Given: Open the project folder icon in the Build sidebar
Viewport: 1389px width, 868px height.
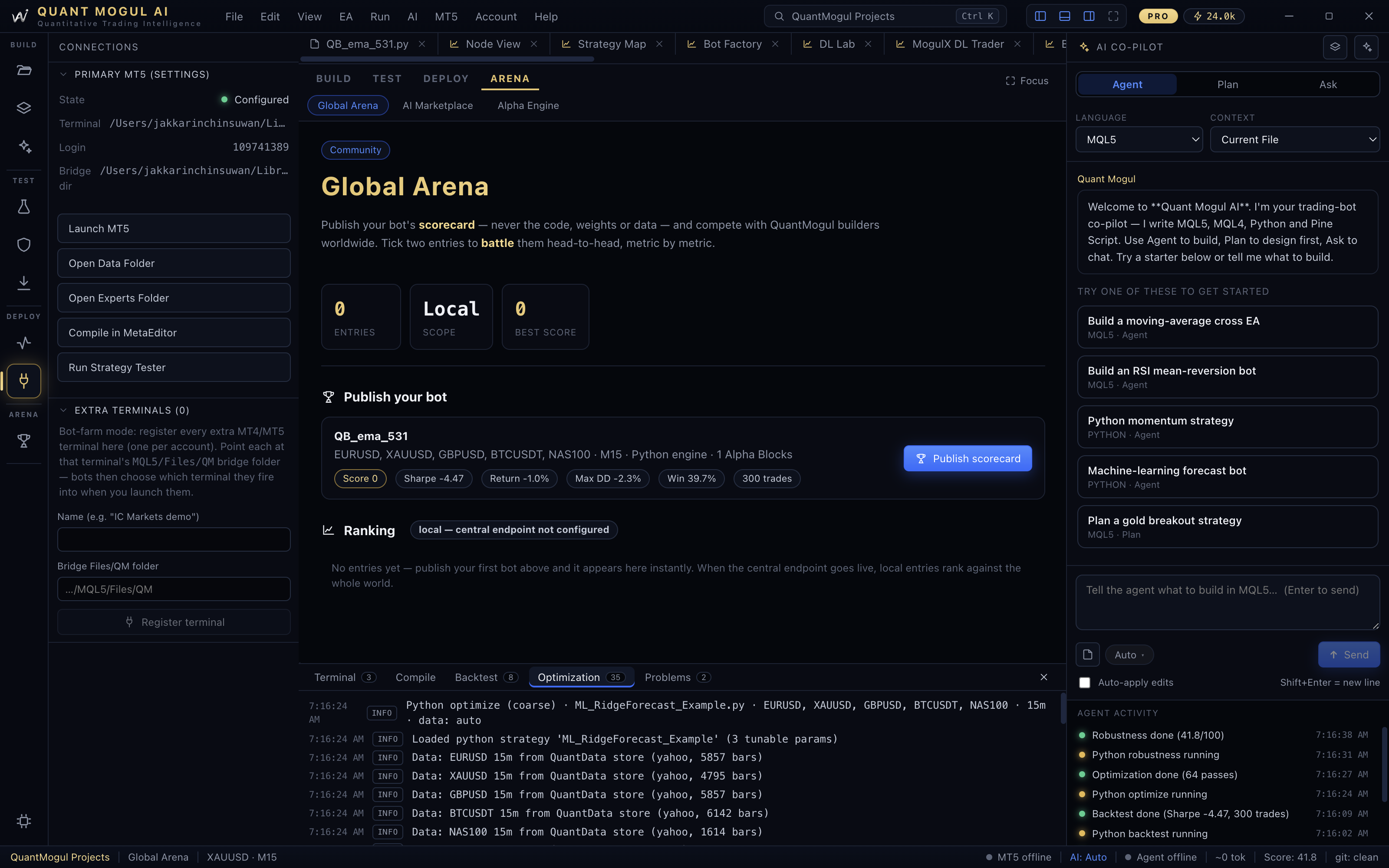Looking at the screenshot, I should tap(23, 71).
